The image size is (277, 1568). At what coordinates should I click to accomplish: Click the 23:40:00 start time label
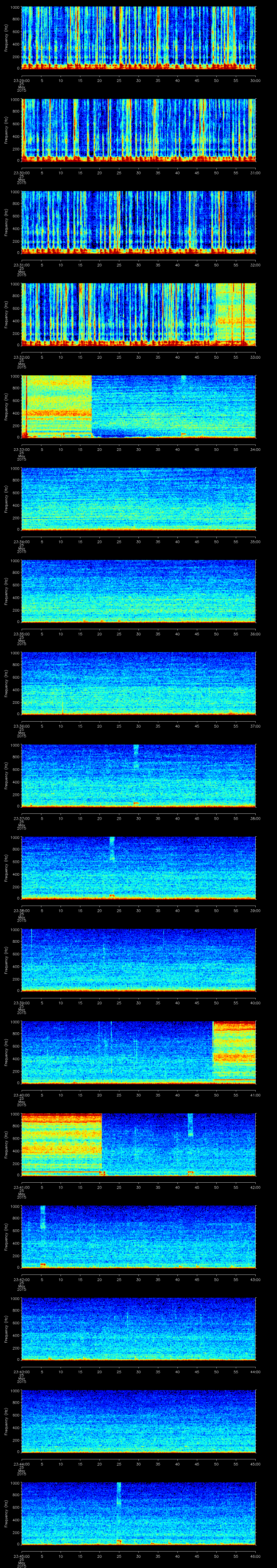pyautogui.click(x=21, y=1095)
